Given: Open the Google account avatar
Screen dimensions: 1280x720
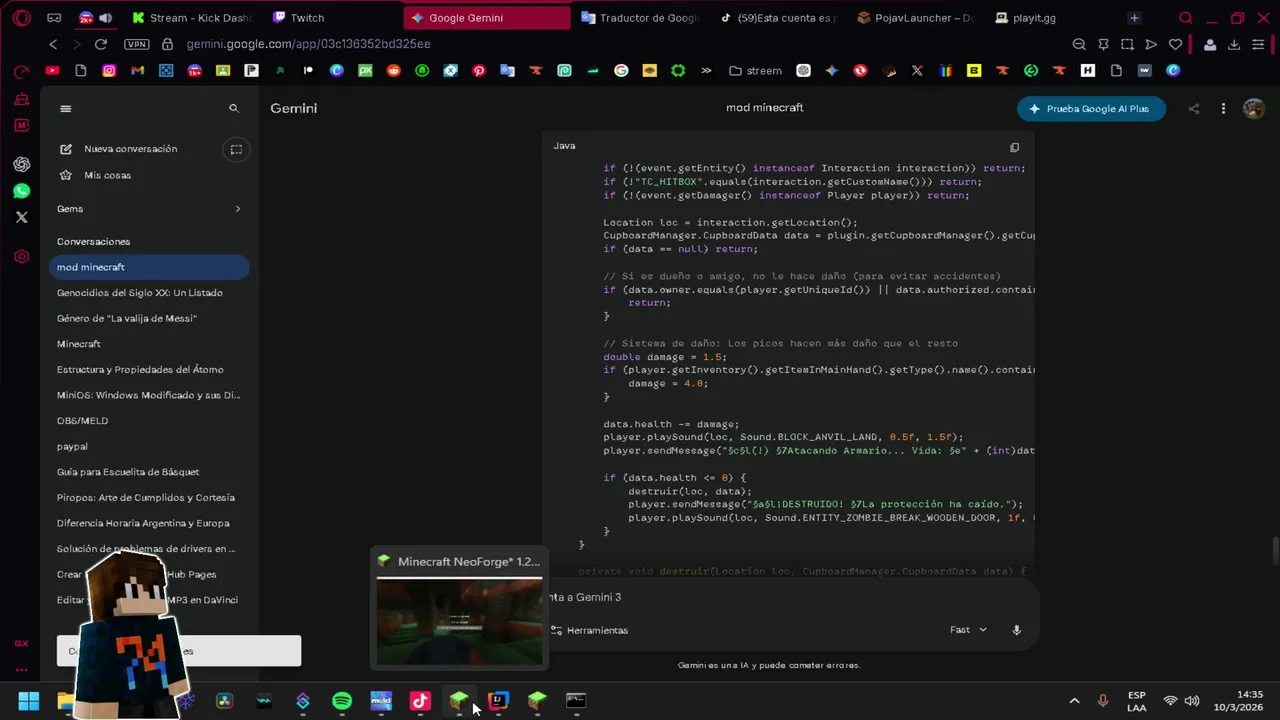Looking at the screenshot, I should [1253, 109].
